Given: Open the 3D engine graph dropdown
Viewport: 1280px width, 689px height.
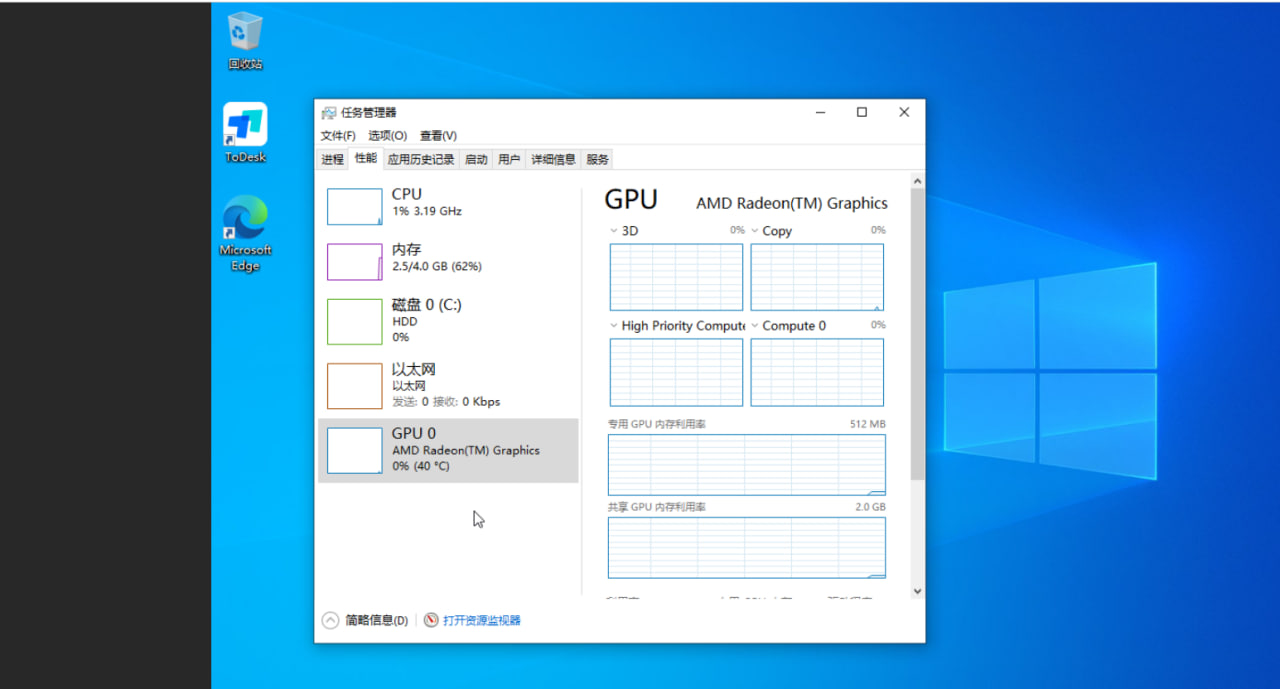Looking at the screenshot, I should tap(614, 231).
